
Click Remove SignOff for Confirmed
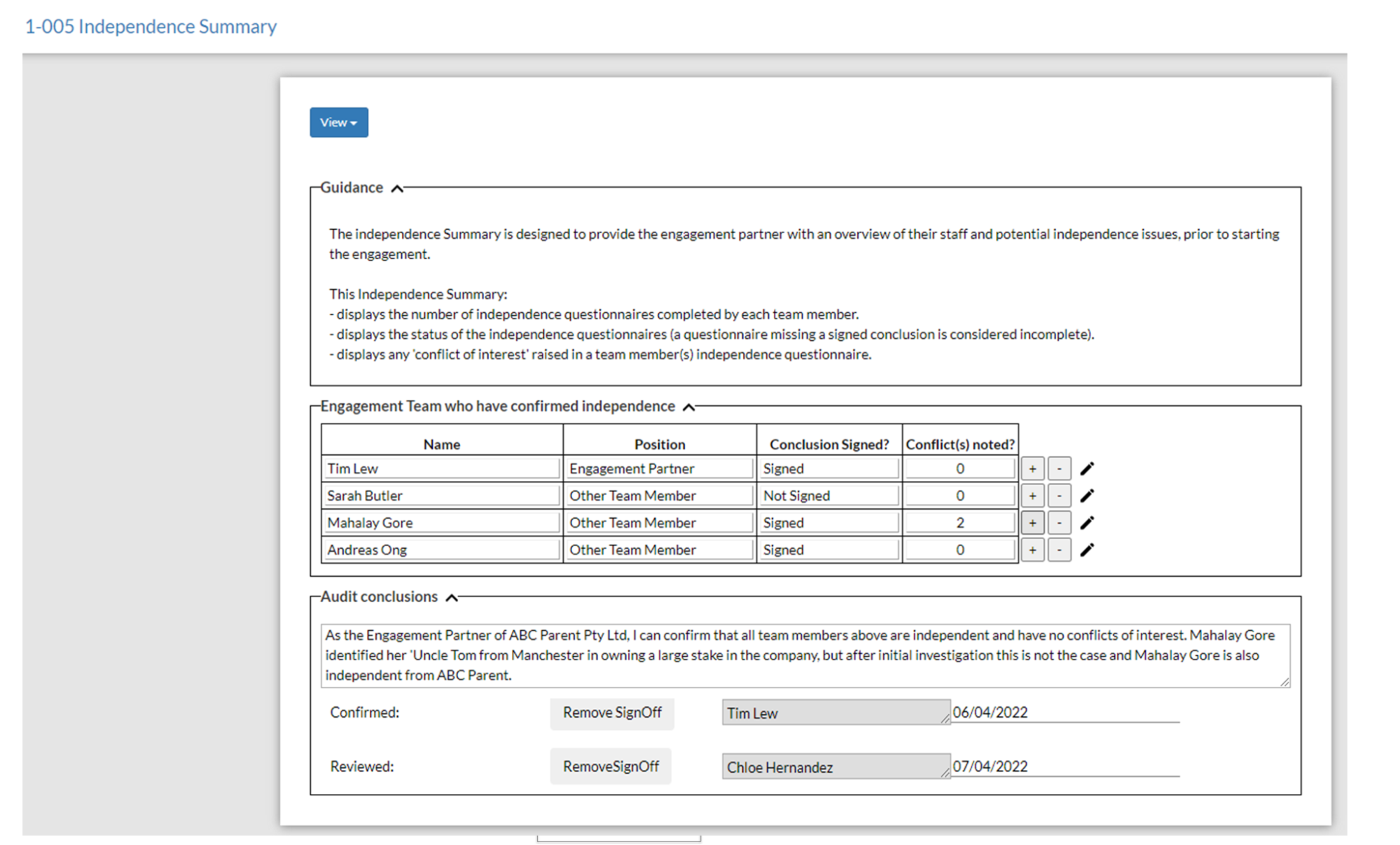pyautogui.click(x=612, y=713)
